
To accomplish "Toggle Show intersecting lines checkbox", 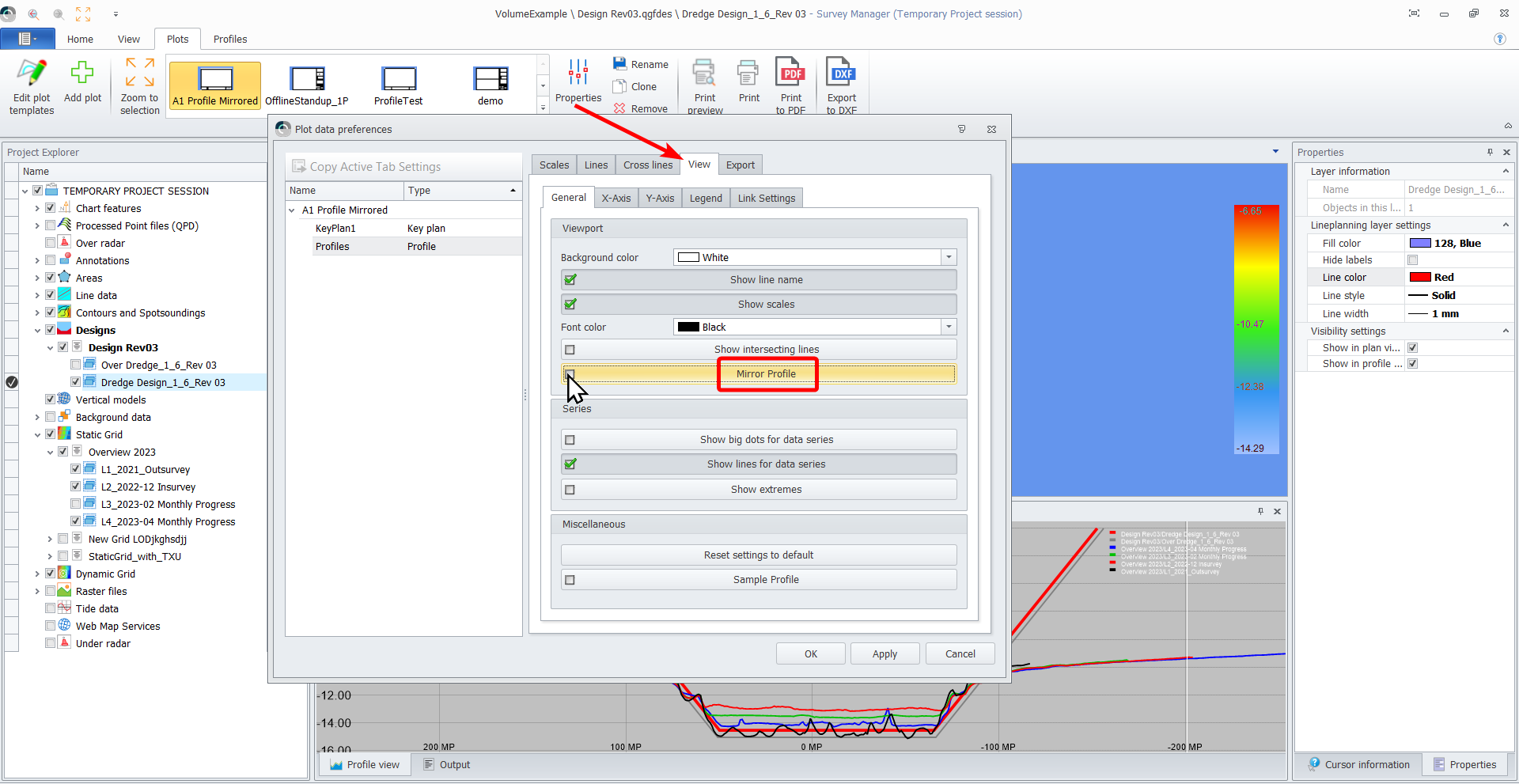I will [x=570, y=350].
